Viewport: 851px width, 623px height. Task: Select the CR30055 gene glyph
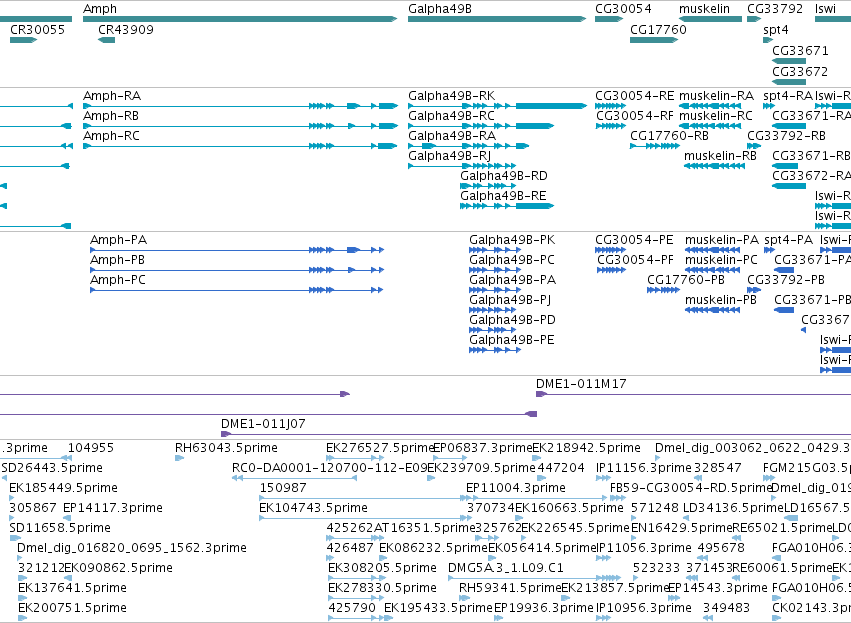click(23, 40)
